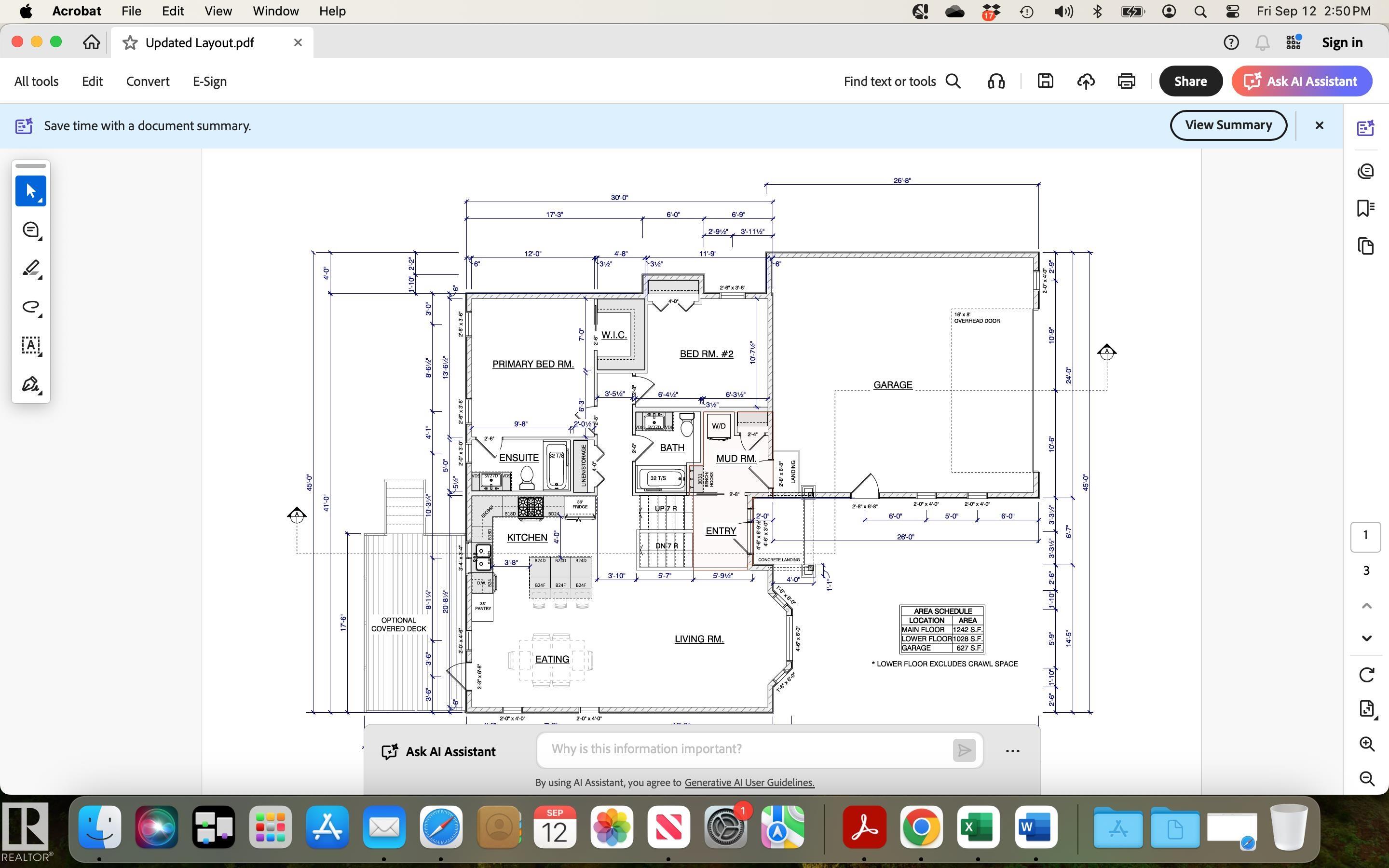The height and width of the screenshot is (868, 1389).
Task: Click the save document icon
Action: click(x=1045, y=81)
